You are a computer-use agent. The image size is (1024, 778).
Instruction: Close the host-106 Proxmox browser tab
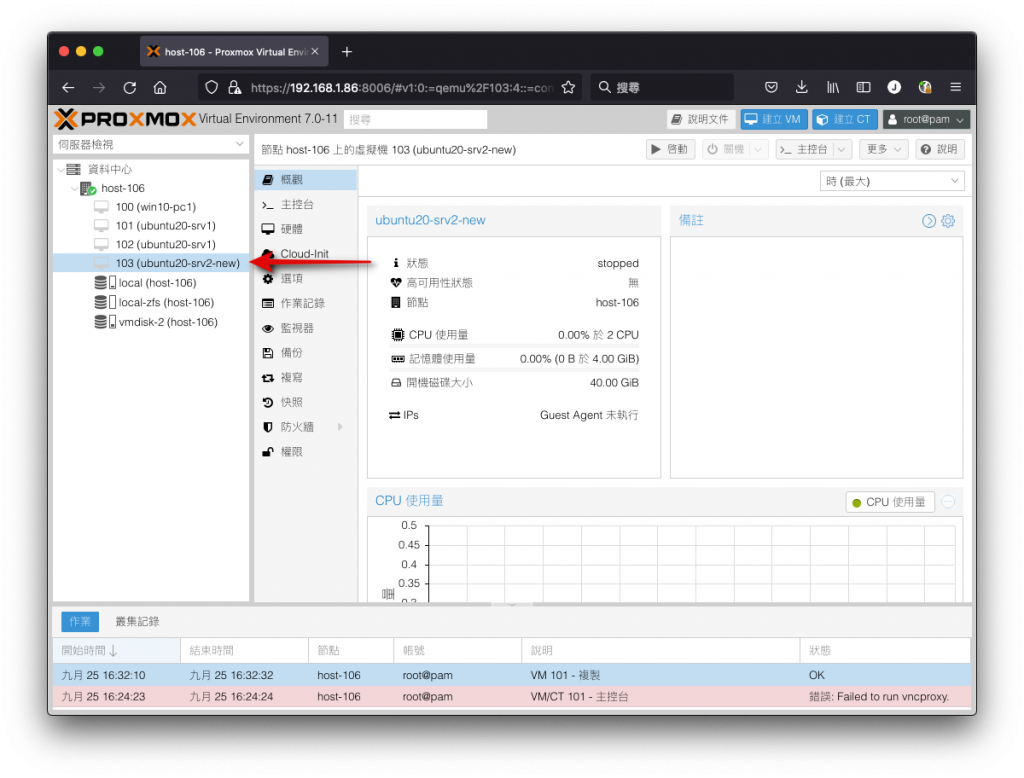315,52
